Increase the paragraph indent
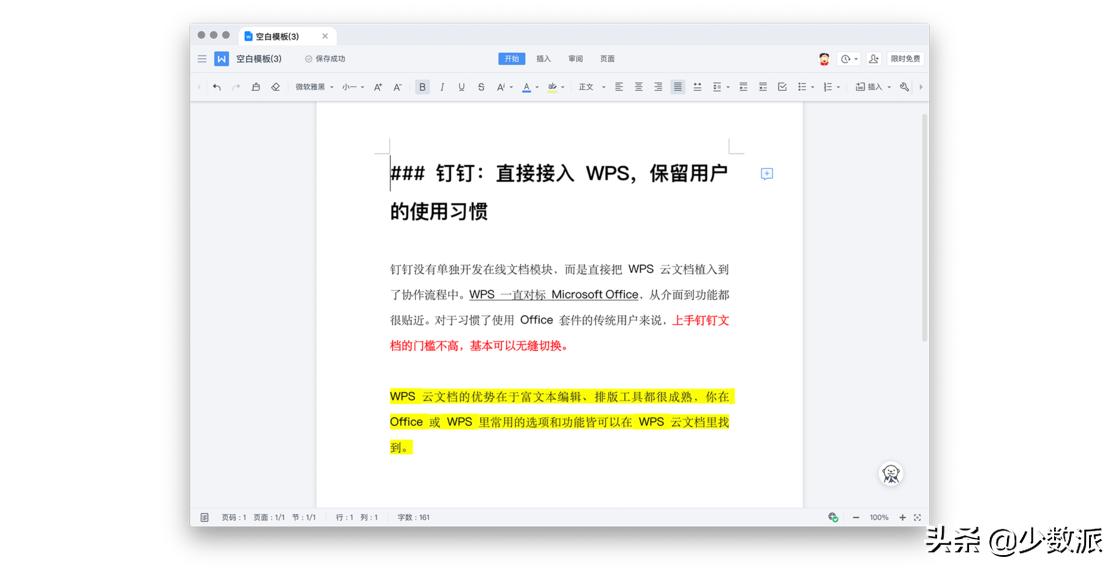Viewport: 1120px width, 572px height. coord(763,87)
